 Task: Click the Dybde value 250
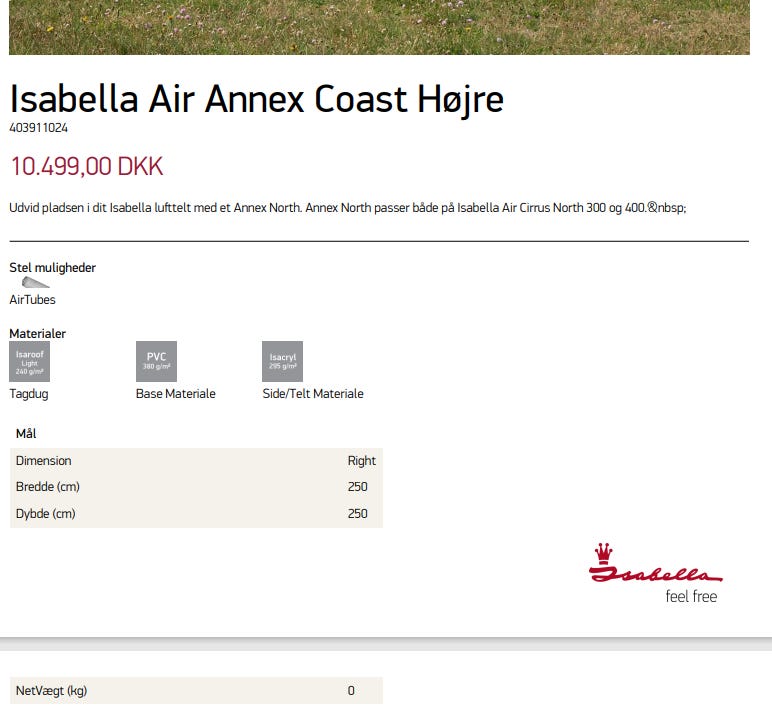tap(357, 514)
